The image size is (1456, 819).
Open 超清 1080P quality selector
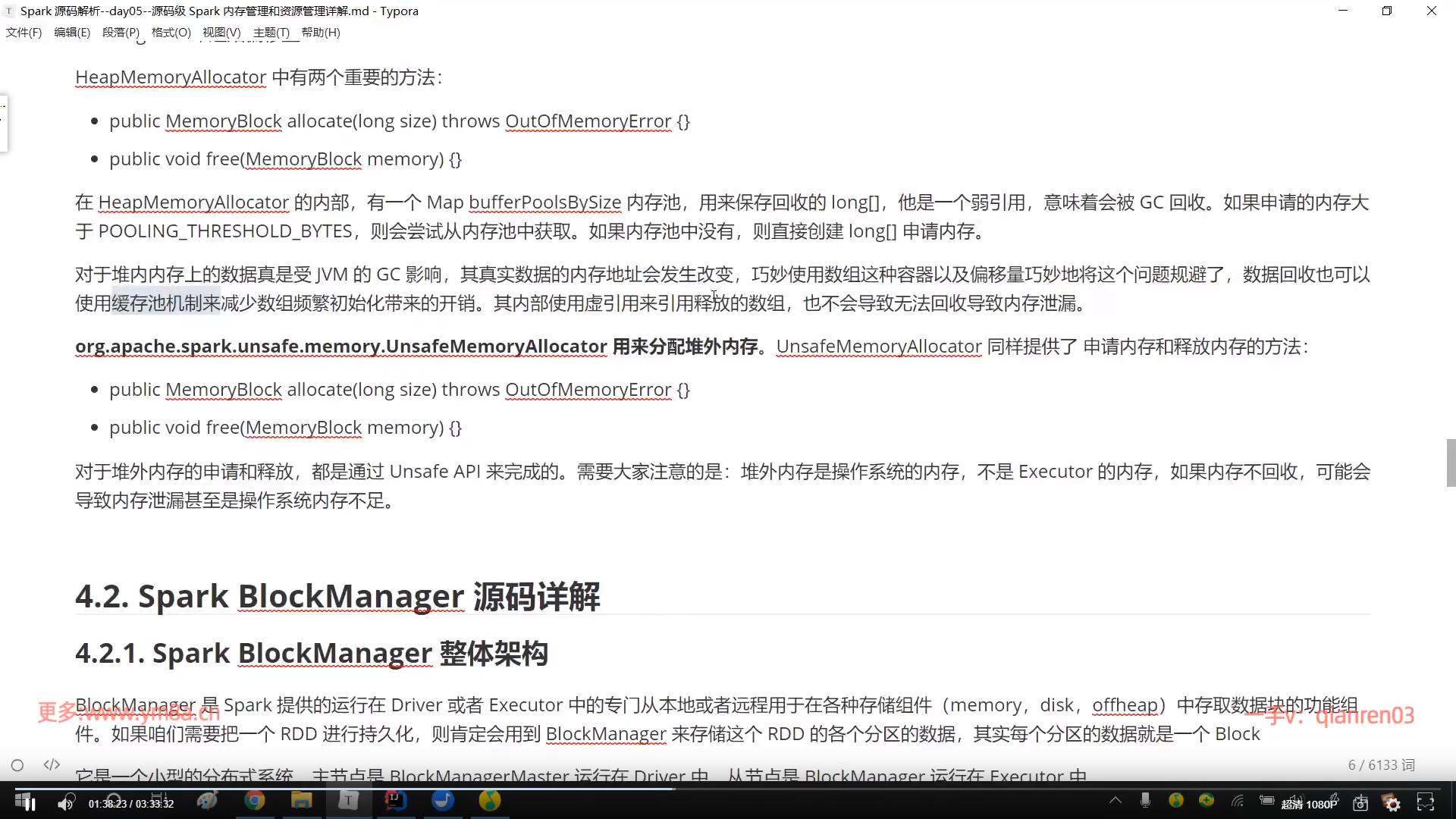1309,804
